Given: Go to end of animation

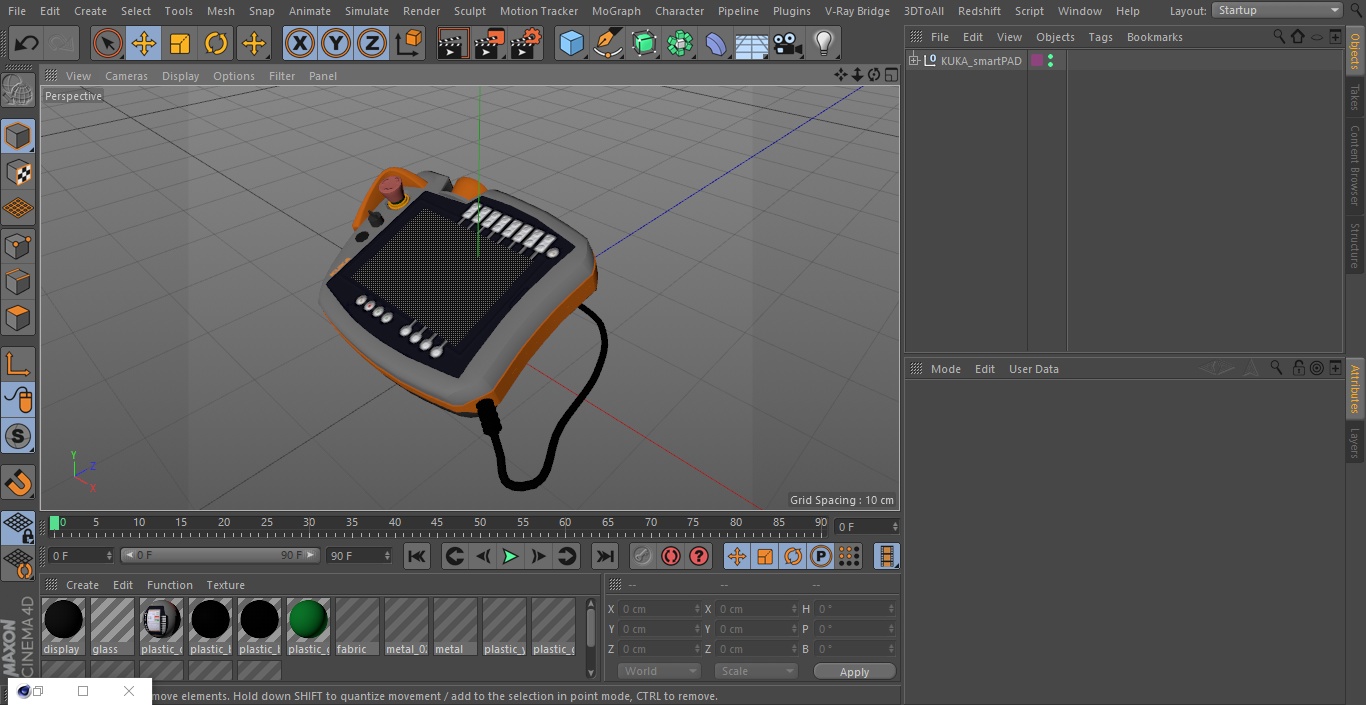Looking at the screenshot, I should [604, 556].
